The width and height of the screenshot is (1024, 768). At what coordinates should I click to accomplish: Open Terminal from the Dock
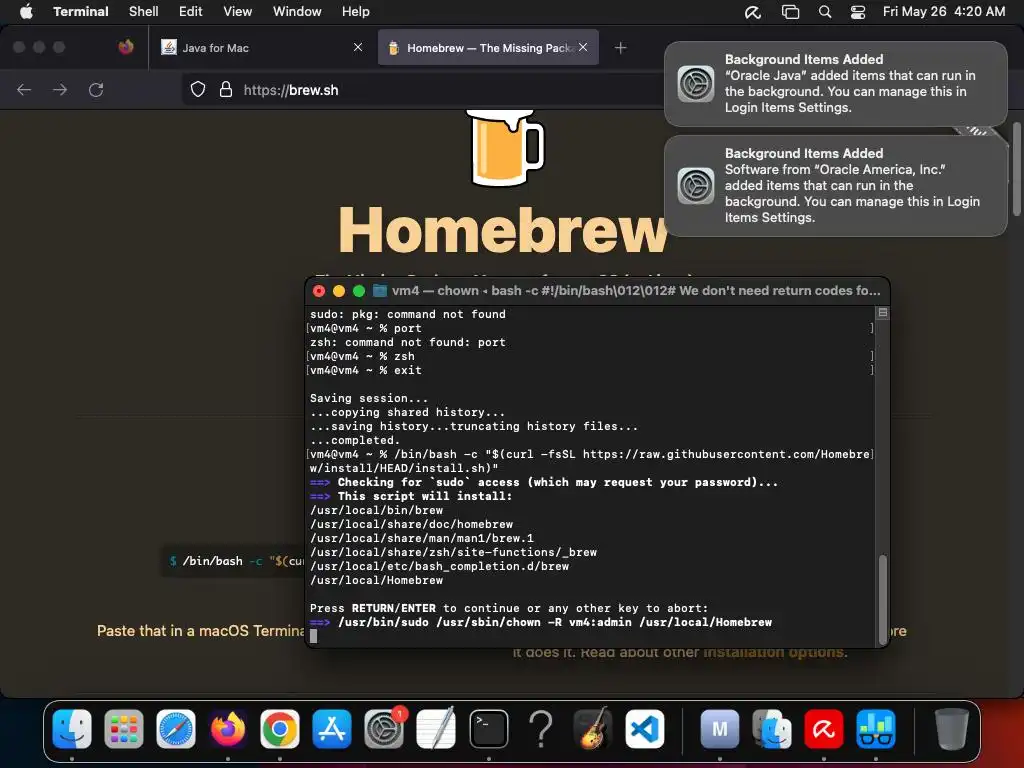click(488, 729)
